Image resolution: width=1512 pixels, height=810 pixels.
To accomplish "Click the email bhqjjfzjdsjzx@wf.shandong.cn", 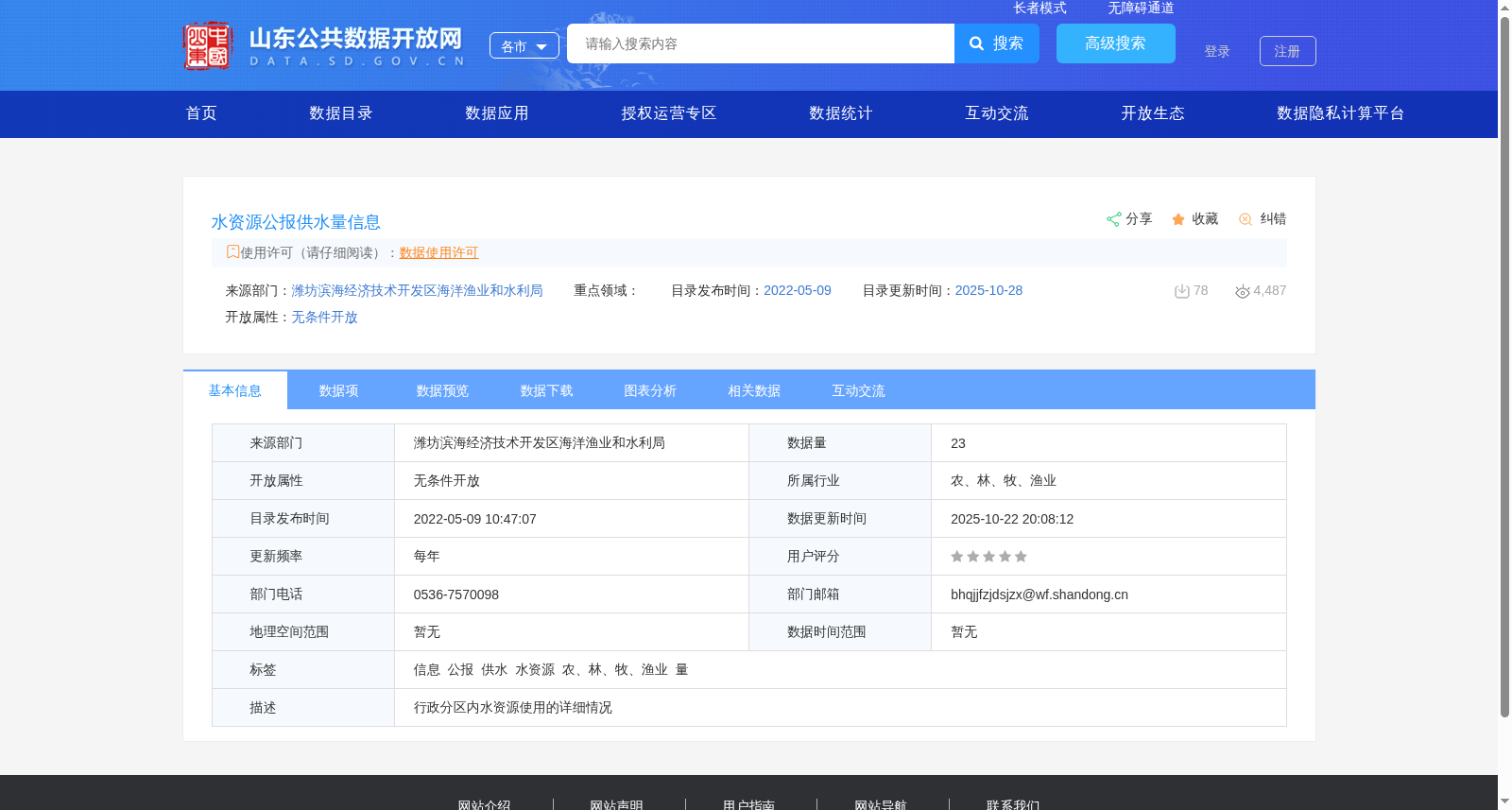I will (1039, 595).
